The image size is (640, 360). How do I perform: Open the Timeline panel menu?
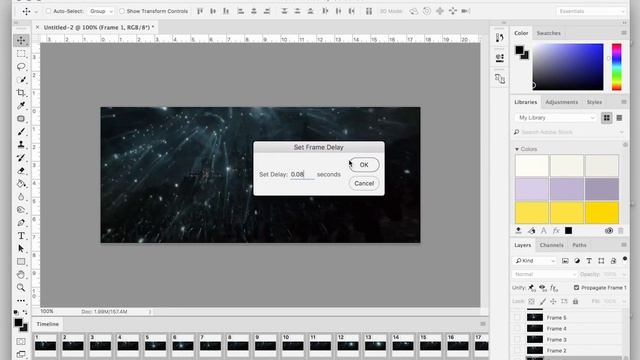pos(483,324)
